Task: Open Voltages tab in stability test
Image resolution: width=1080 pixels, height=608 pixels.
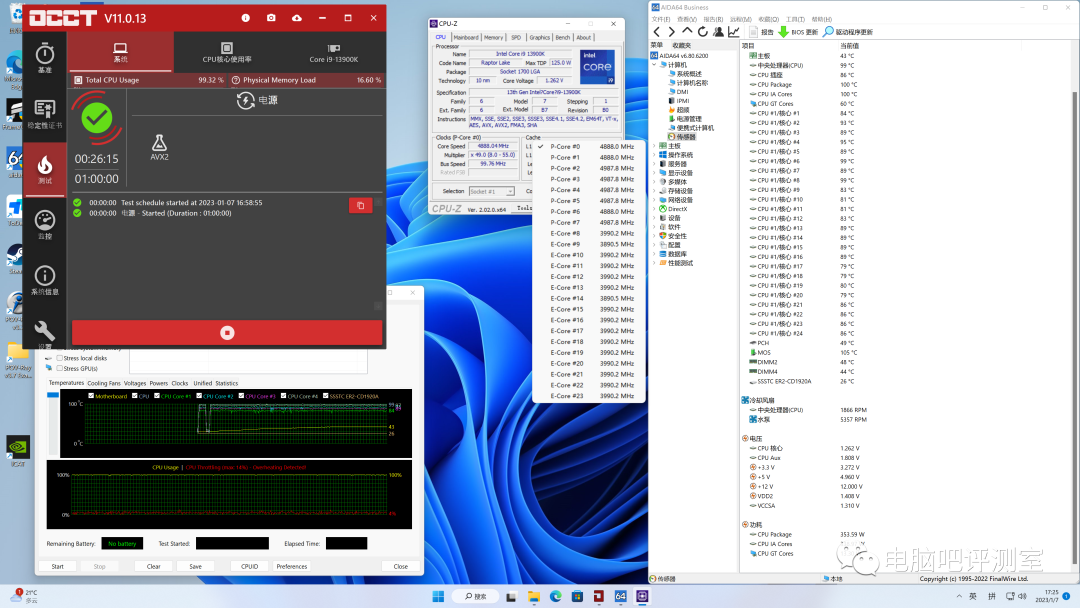Action: tap(134, 384)
